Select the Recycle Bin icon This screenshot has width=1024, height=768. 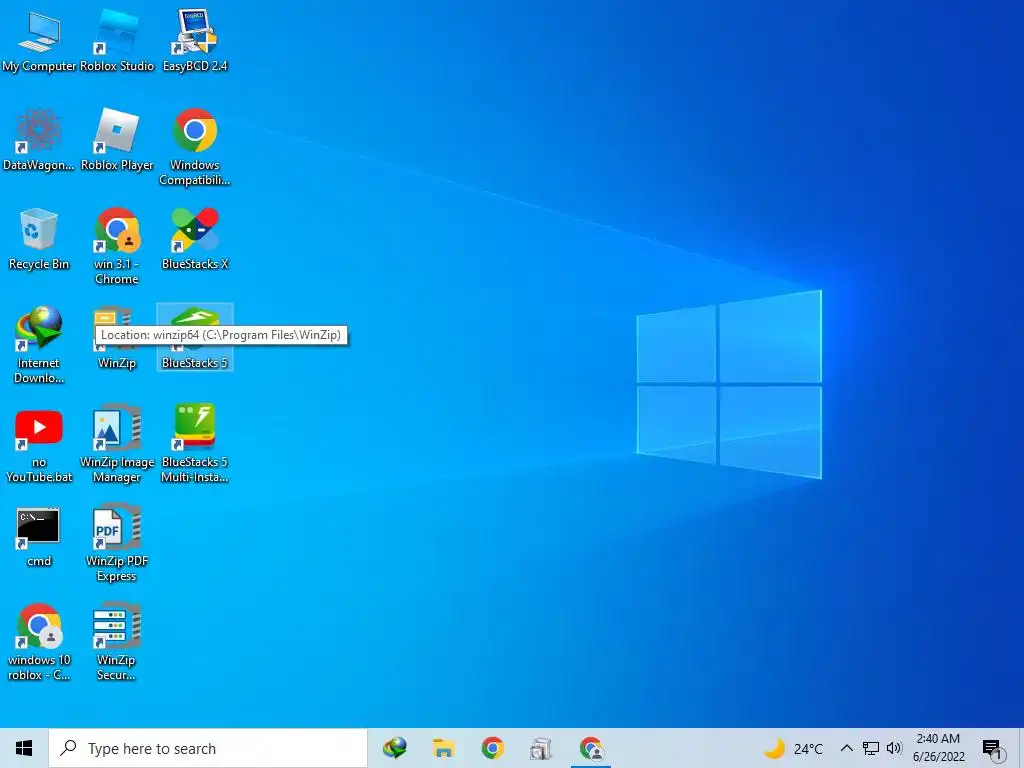pyautogui.click(x=39, y=239)
